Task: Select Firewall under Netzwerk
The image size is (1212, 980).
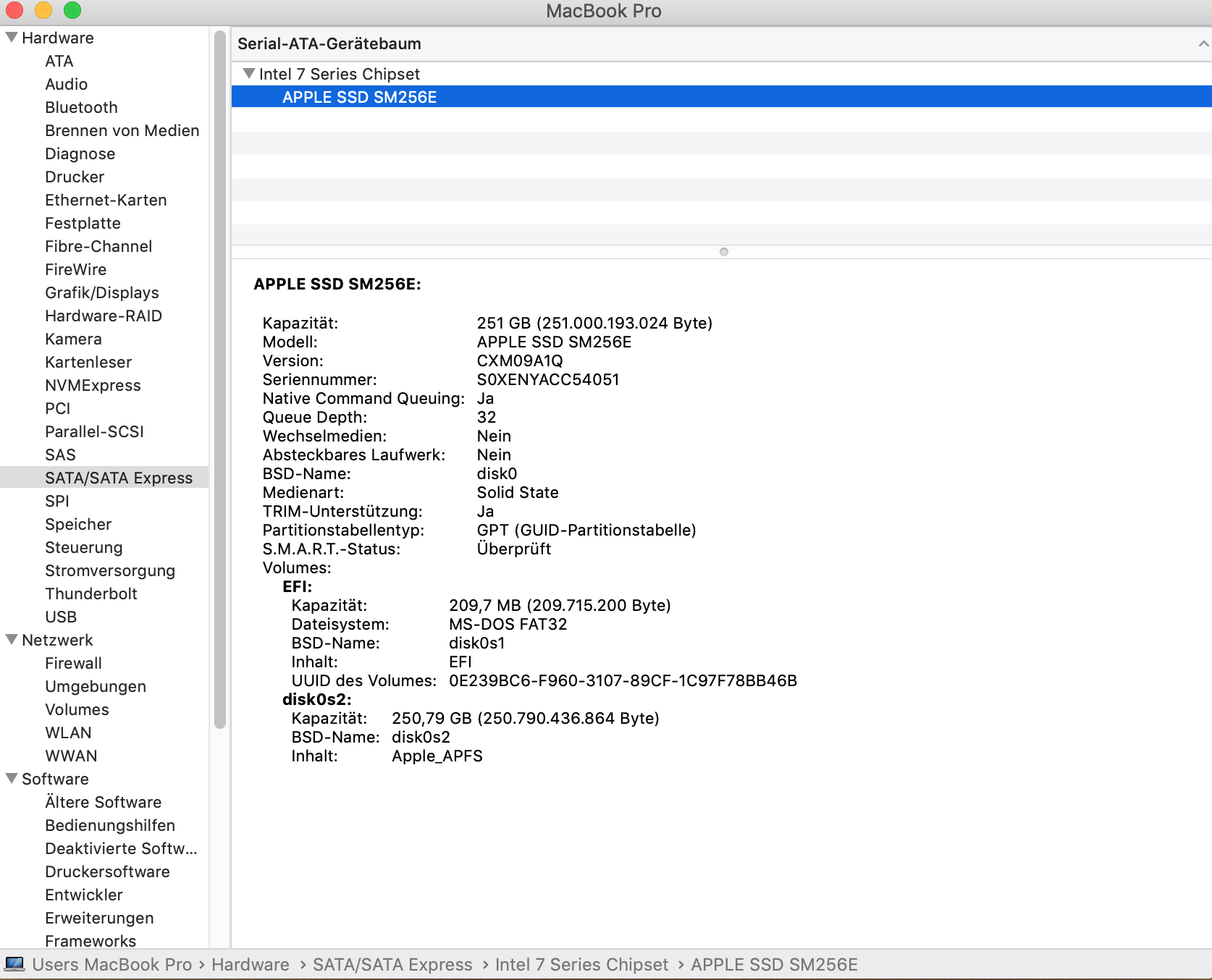Action: pyautogui.click(x=73, y=664)
